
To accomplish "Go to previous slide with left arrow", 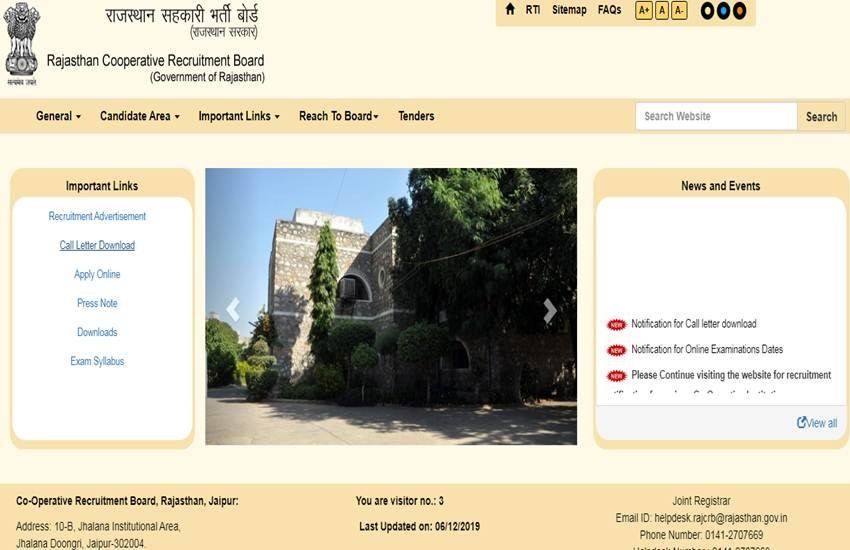I will click(x=233, y=310).
